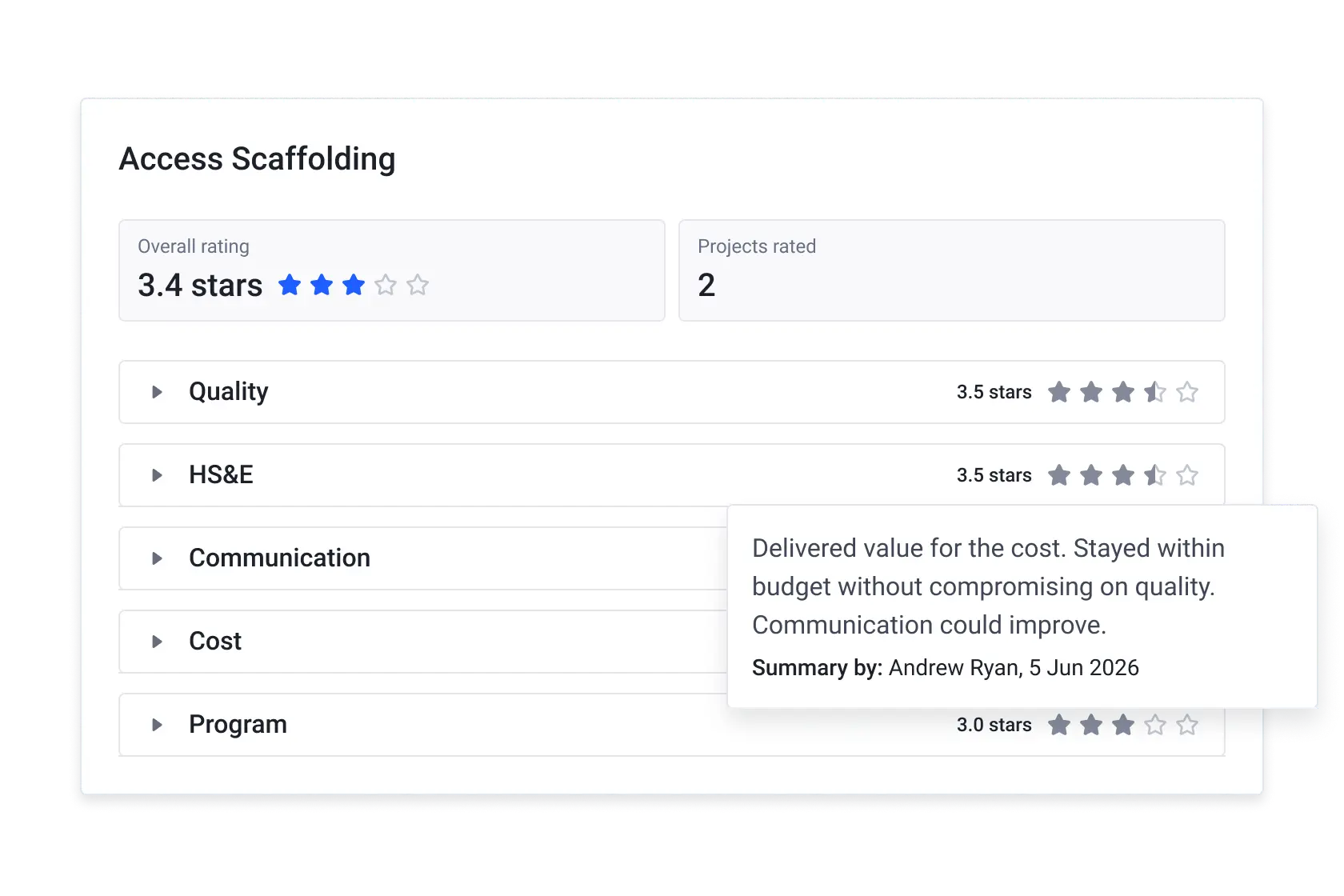
Task: Click the fourth empty star in Overall rating
Action: coord(386,285)
